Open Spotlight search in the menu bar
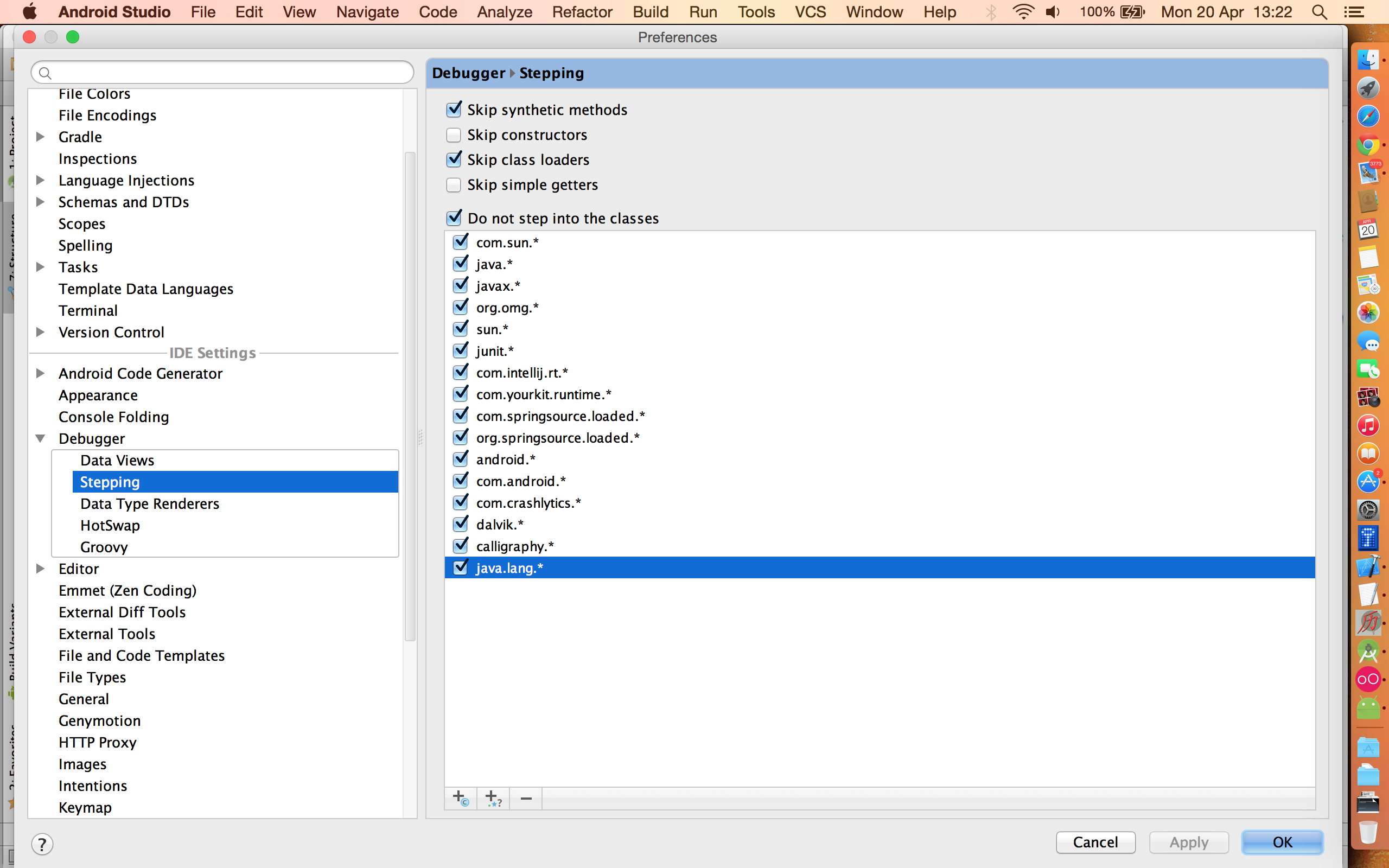This screenshot has height=868, width=1389. point(1320,12)
